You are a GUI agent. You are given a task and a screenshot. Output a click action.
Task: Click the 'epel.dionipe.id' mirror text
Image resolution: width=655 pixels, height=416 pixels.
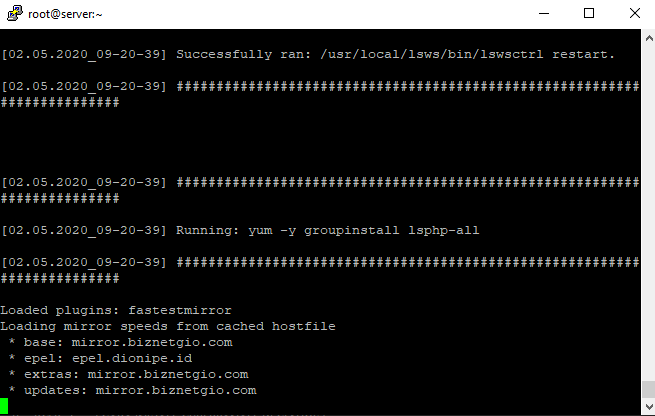(x=132, y=358)
